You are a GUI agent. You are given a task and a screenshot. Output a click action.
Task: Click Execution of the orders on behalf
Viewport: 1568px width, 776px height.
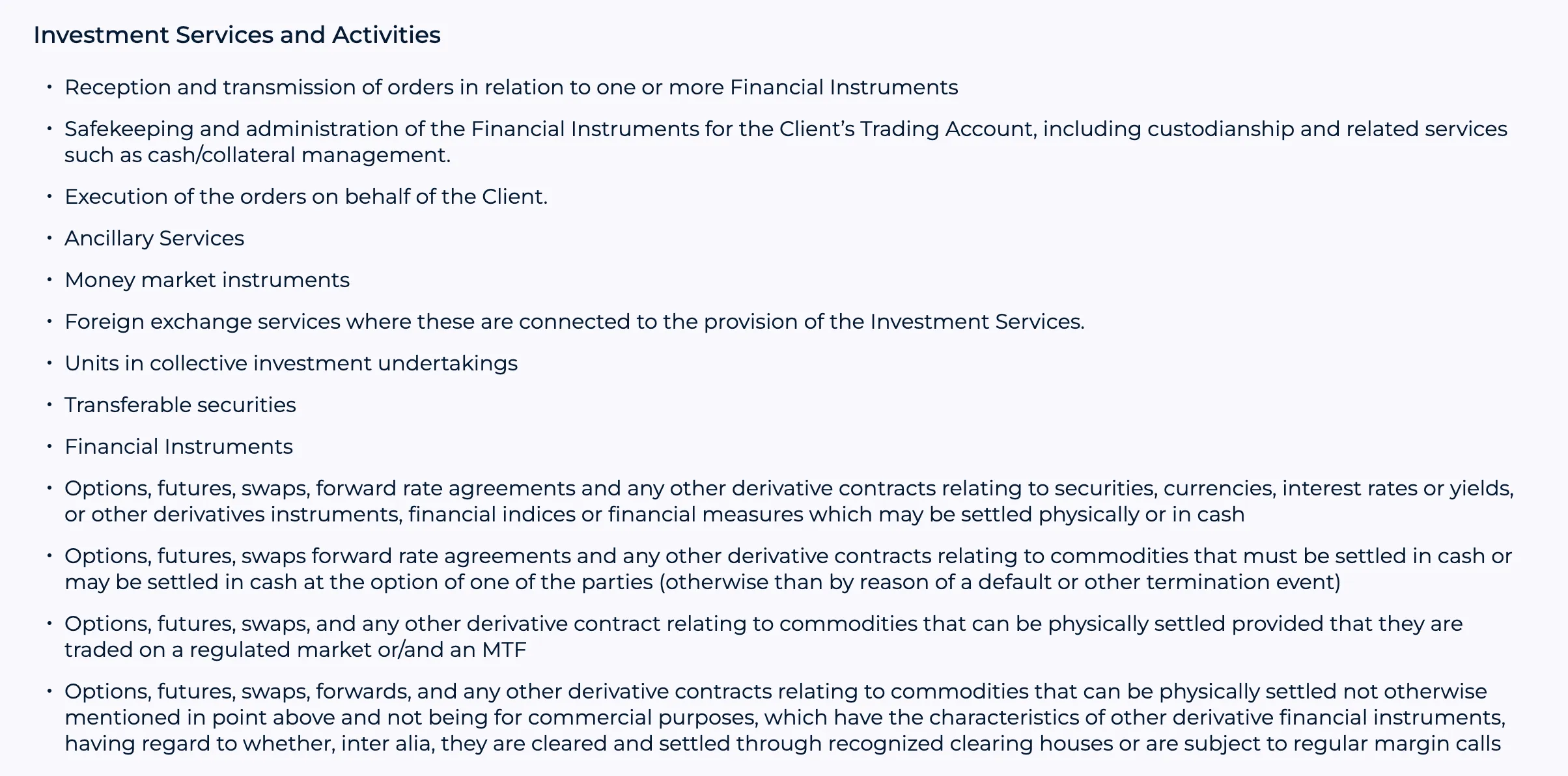click(x=306, y=197)
